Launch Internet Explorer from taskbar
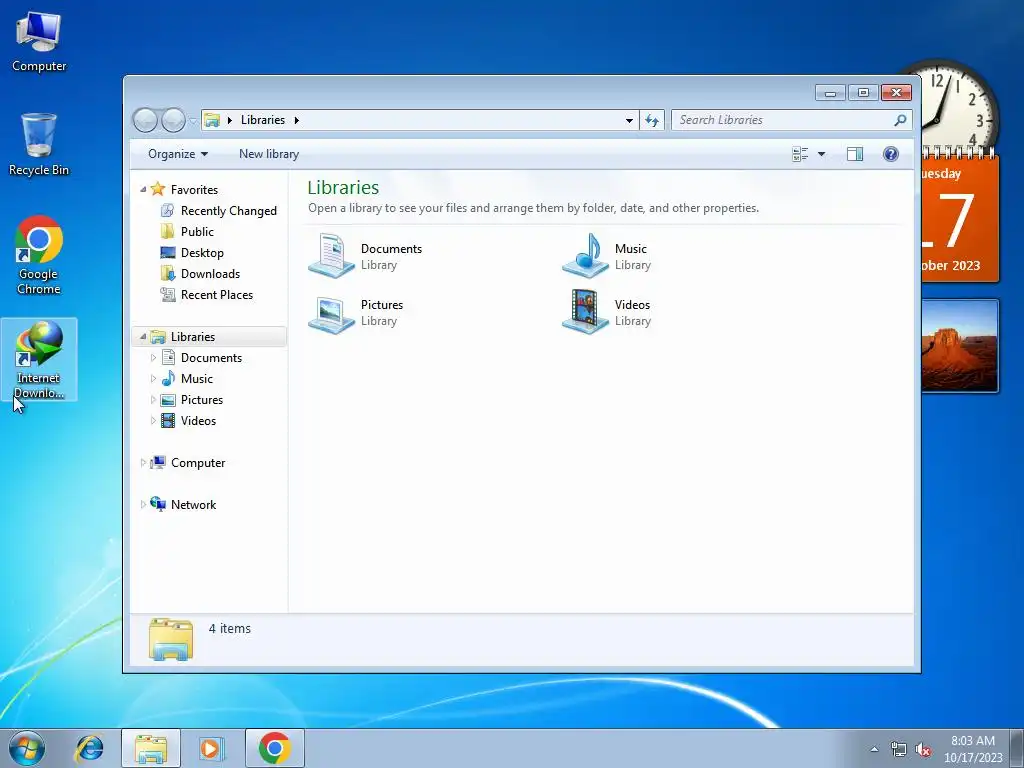The width and height of the screenshot is (1024, 768). click(89, 748)
